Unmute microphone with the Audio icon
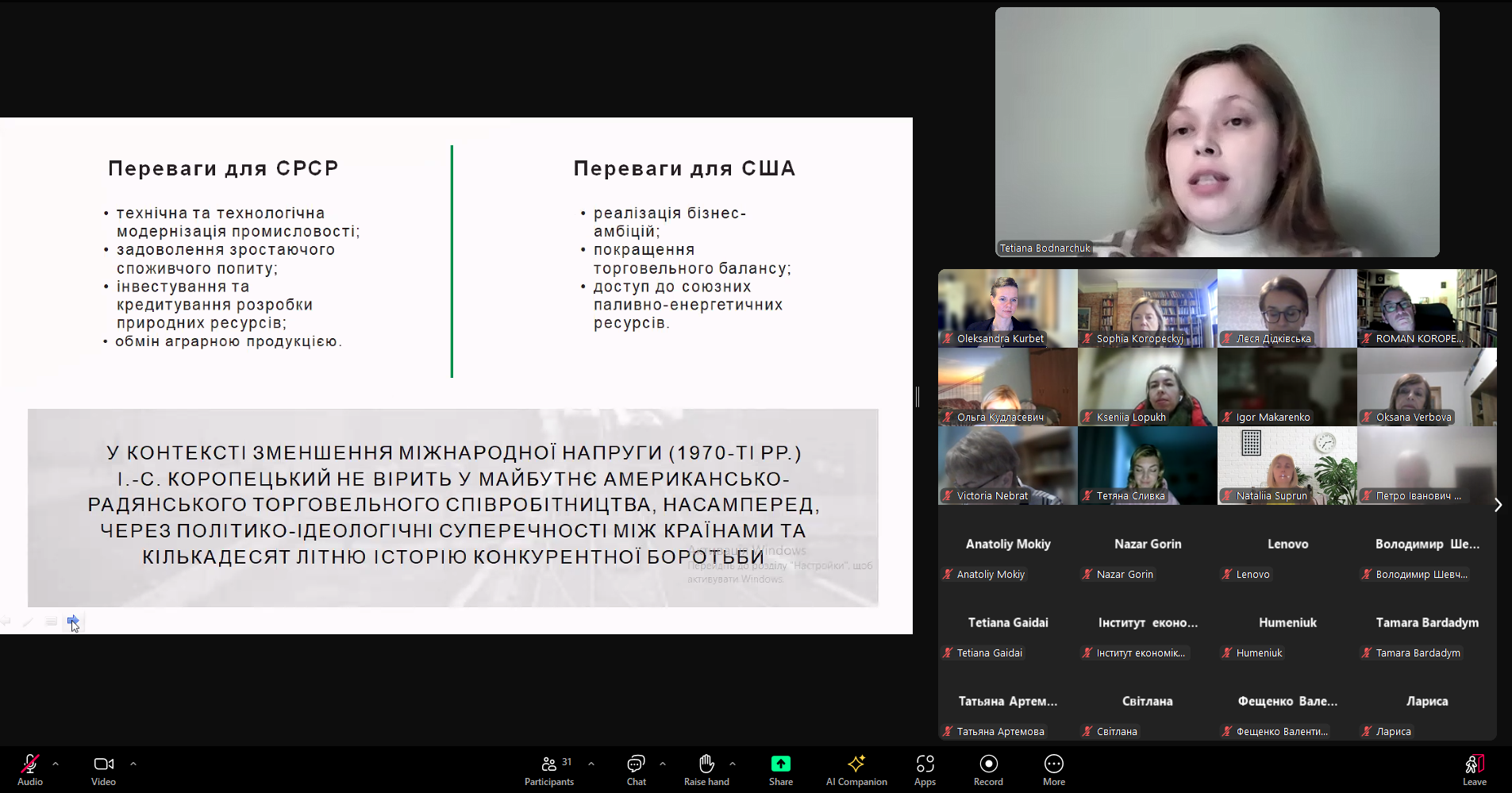The height and width of the screenshot is (793, 1512). (x=30, y=764)
